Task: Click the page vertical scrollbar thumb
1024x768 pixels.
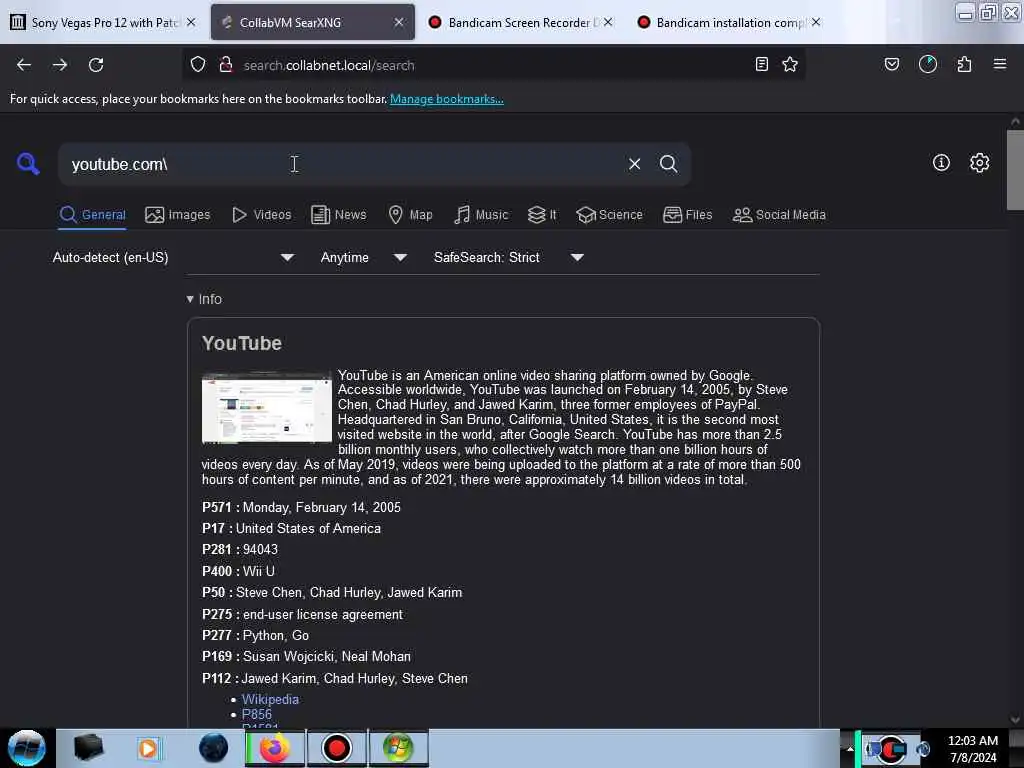Action: tap(1015, 170)
